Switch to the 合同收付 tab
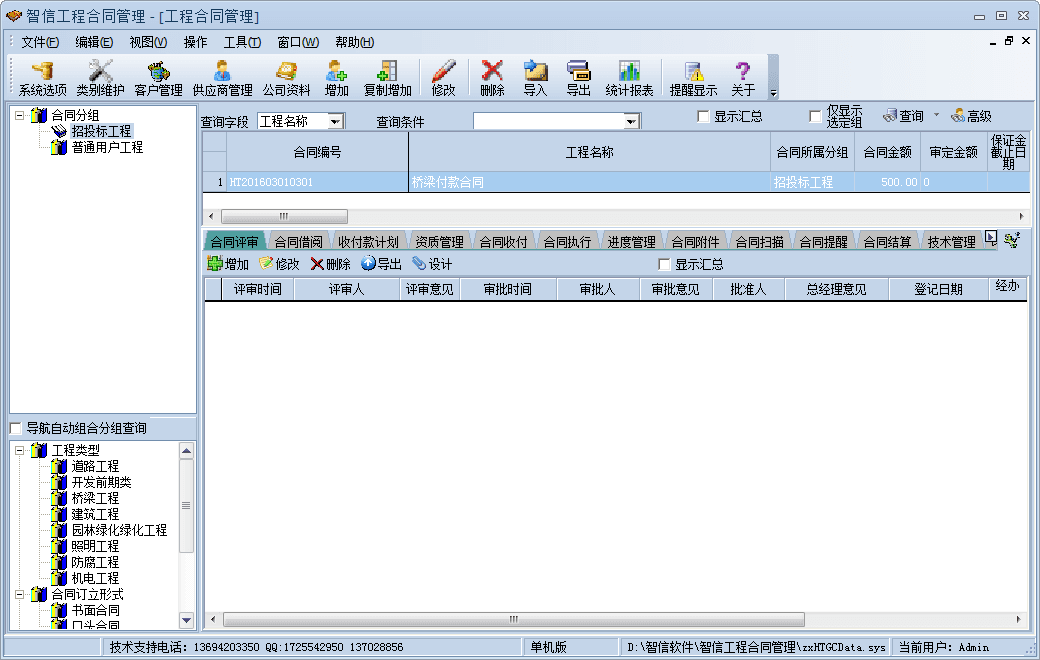Image resolution: width=1040 pixels, height=660 pixels. click(503, 242)
